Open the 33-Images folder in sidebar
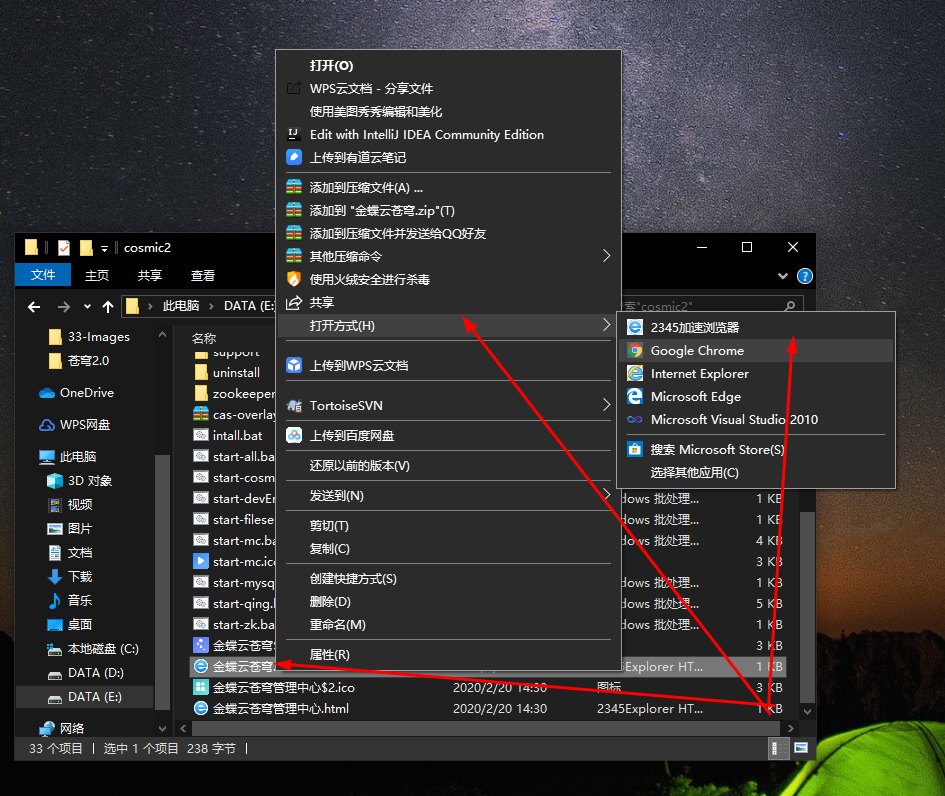 tap(89, 337)
